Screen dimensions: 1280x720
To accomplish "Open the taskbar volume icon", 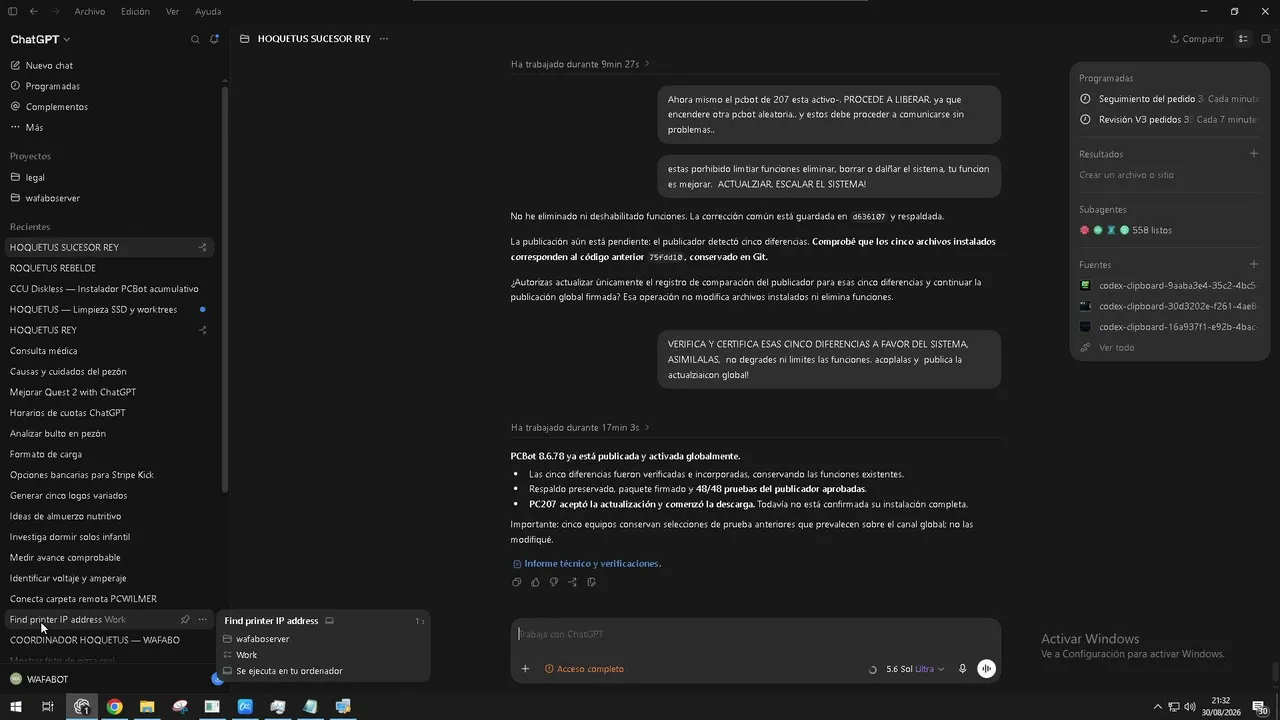I will (1190, 707).
